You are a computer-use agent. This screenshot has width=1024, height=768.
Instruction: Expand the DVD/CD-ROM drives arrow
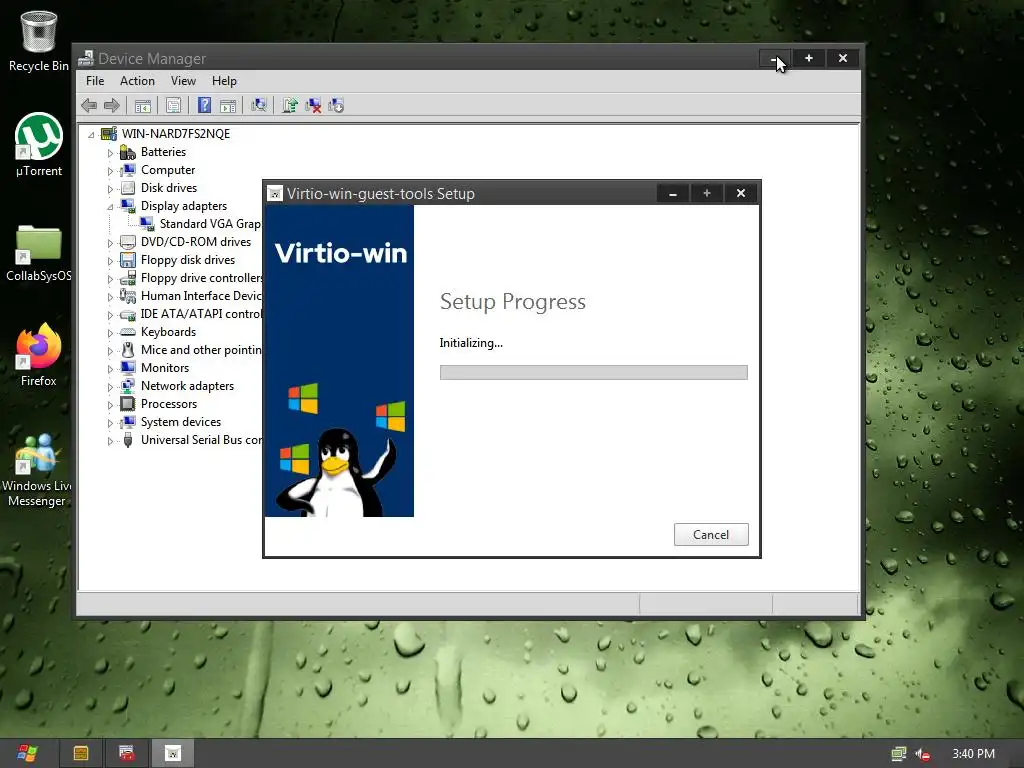point(110,243)
